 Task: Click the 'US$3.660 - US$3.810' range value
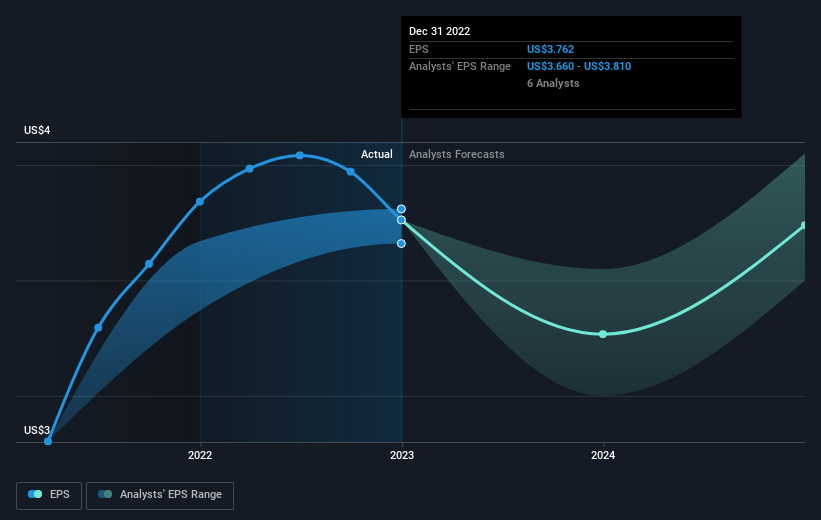[579, 67]
